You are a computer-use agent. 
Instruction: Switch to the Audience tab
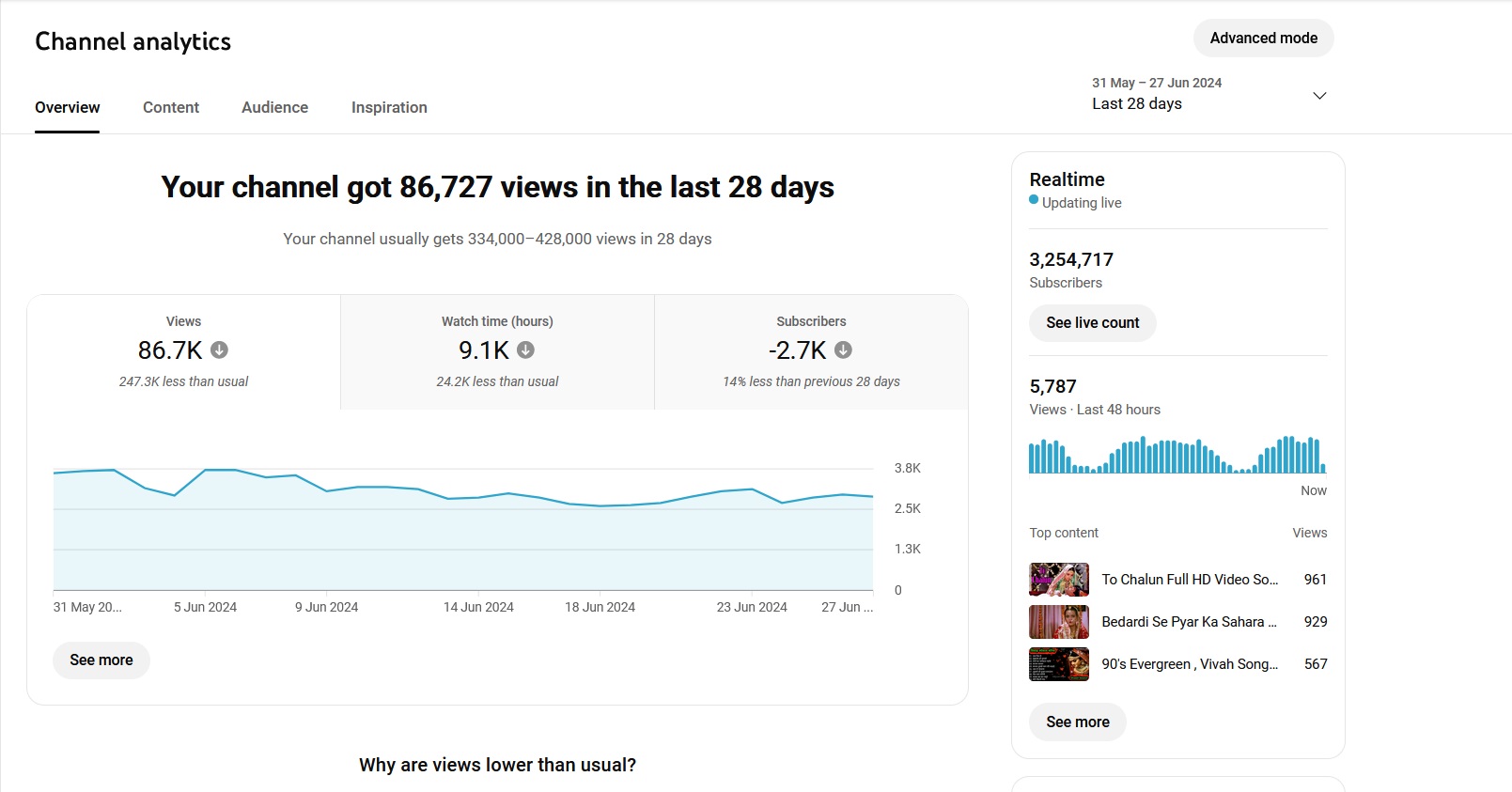tap(274, 107)
